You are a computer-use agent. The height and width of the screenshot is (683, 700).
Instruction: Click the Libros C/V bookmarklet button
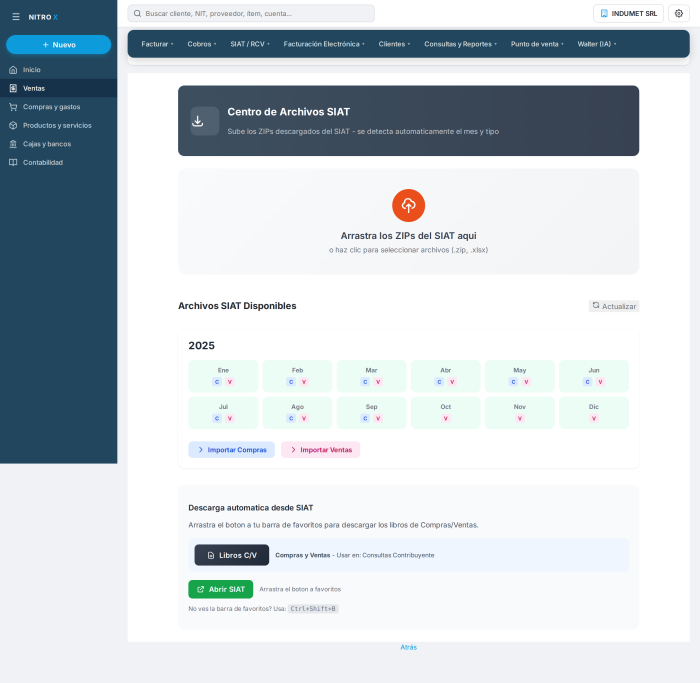coord(232,555)
